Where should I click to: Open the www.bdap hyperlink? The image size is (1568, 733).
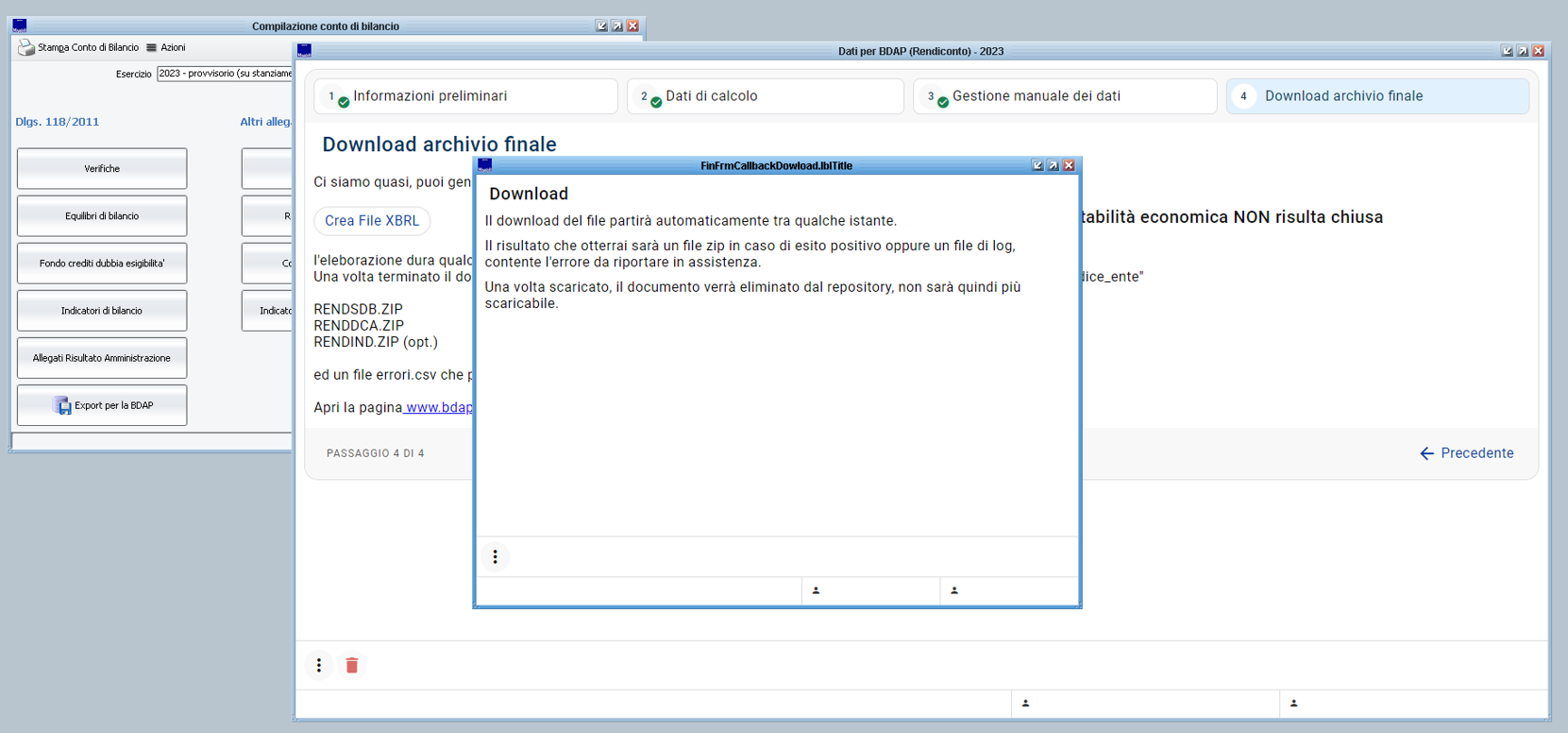pos(439,407)
